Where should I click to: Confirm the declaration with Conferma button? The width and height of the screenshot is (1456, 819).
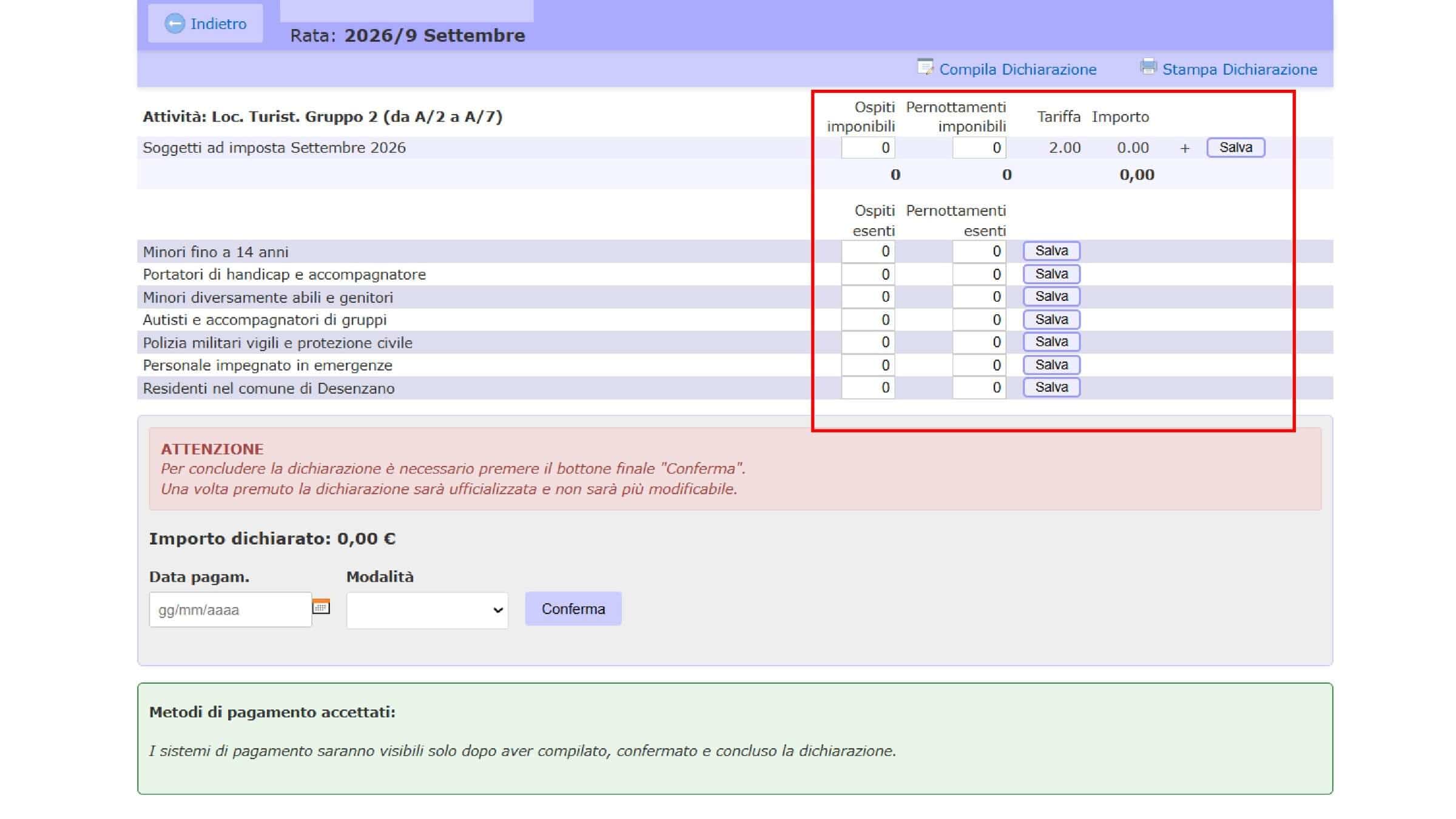[x=573, y=608]
